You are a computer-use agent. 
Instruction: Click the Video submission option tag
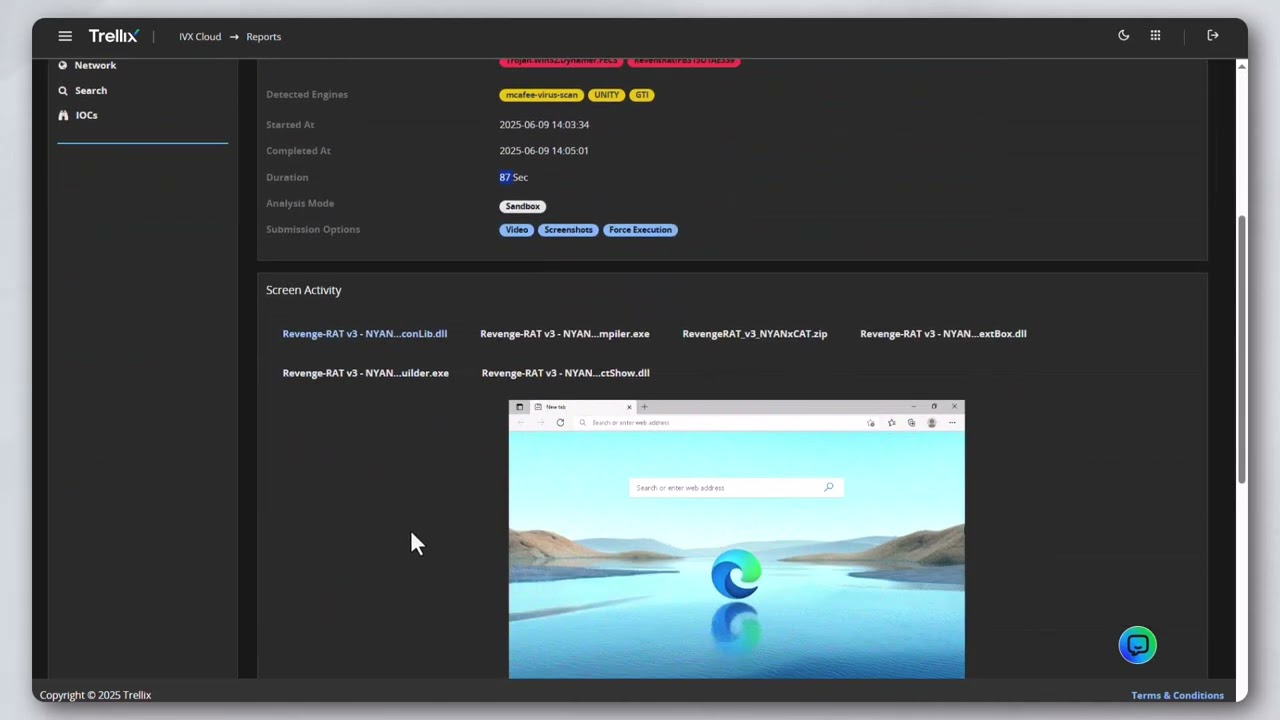(x=517, y=230)
